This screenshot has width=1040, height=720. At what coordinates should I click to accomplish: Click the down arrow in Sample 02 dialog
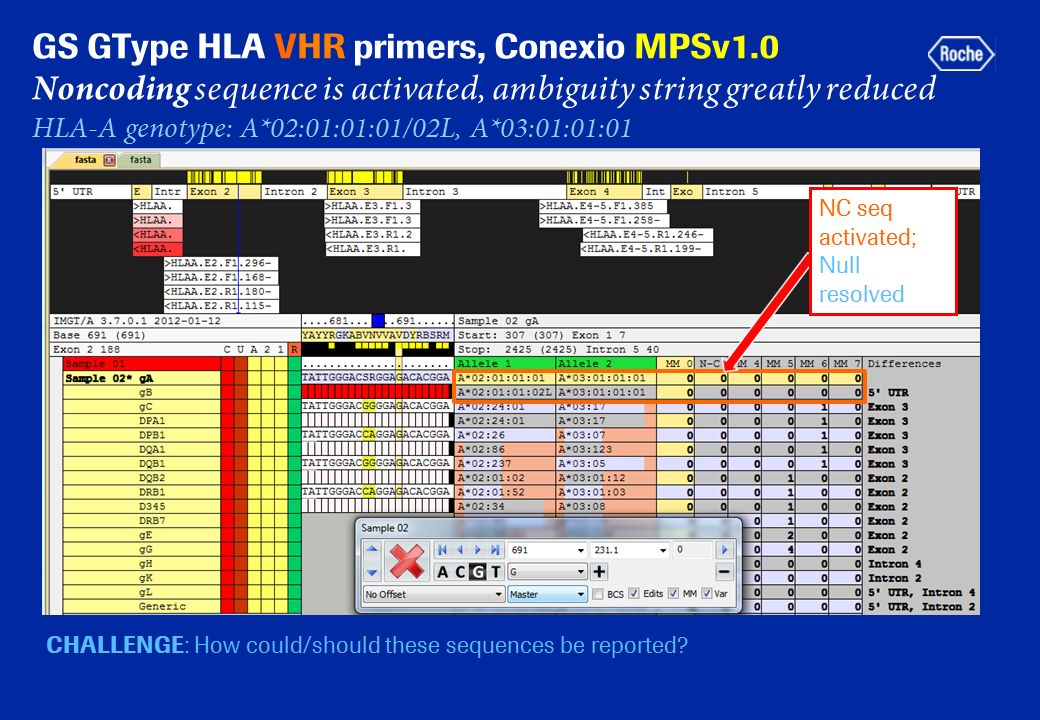(x=372, y=572)
